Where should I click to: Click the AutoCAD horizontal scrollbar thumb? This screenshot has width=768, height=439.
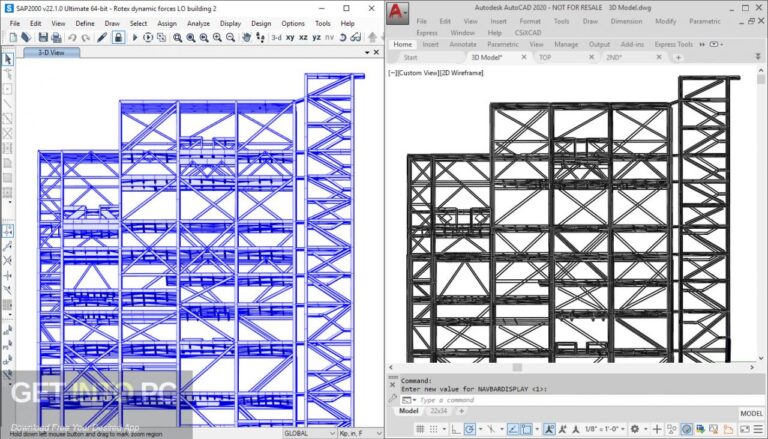[x=517, y=367]
